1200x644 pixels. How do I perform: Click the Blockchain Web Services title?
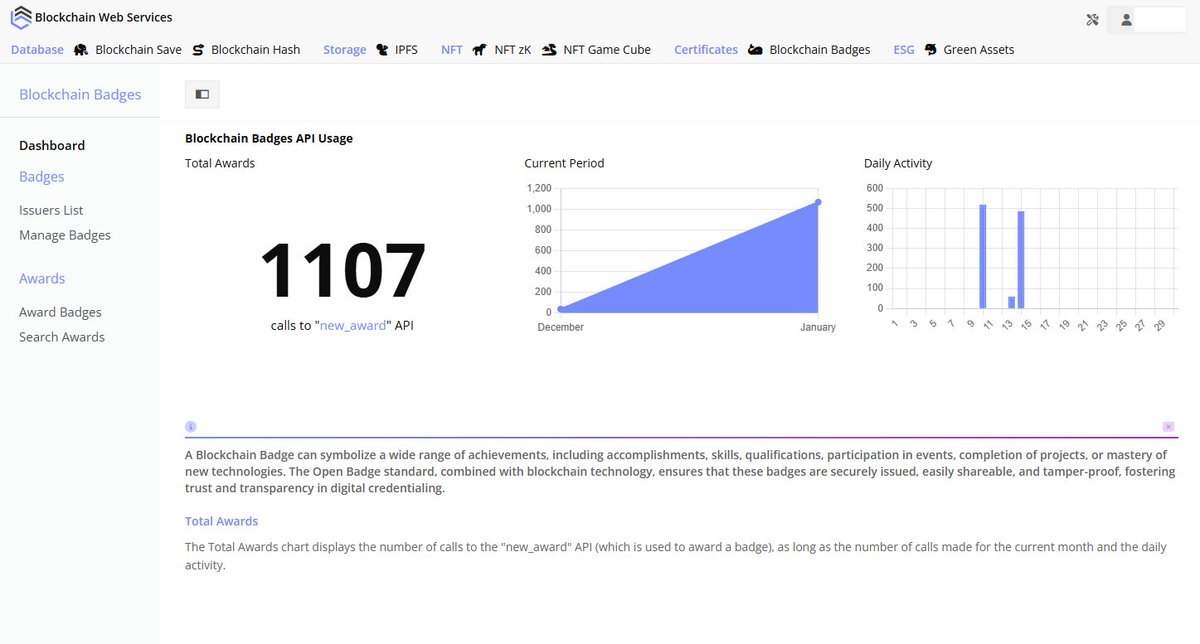tap(103, 17)
